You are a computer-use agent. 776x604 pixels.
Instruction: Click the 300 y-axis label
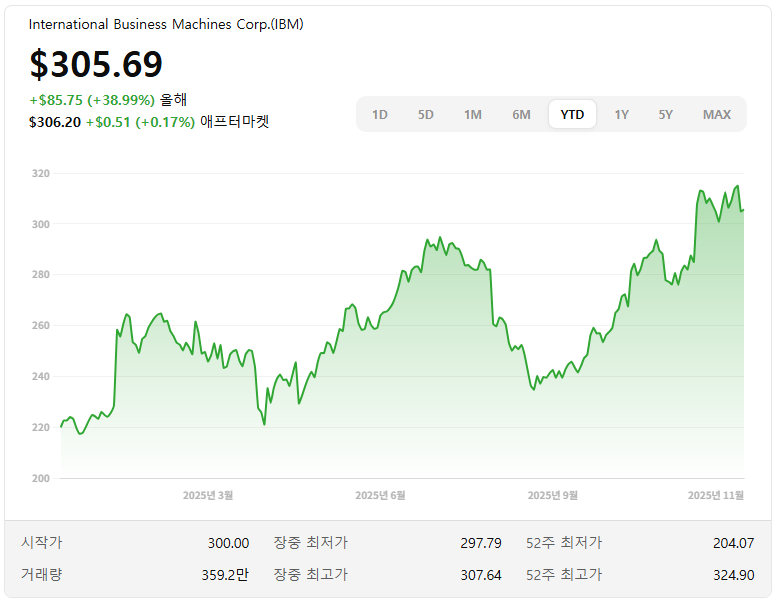click(41, 224)
